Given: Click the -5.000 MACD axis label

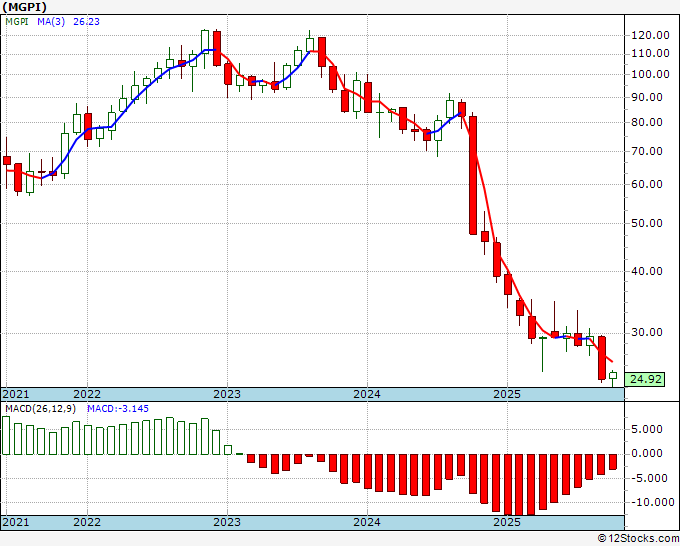Looking at the screenshot, I should [x=648, y=478].
